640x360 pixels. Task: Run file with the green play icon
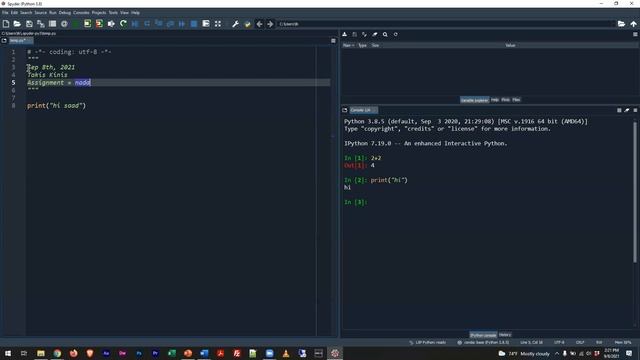(76, 24)
